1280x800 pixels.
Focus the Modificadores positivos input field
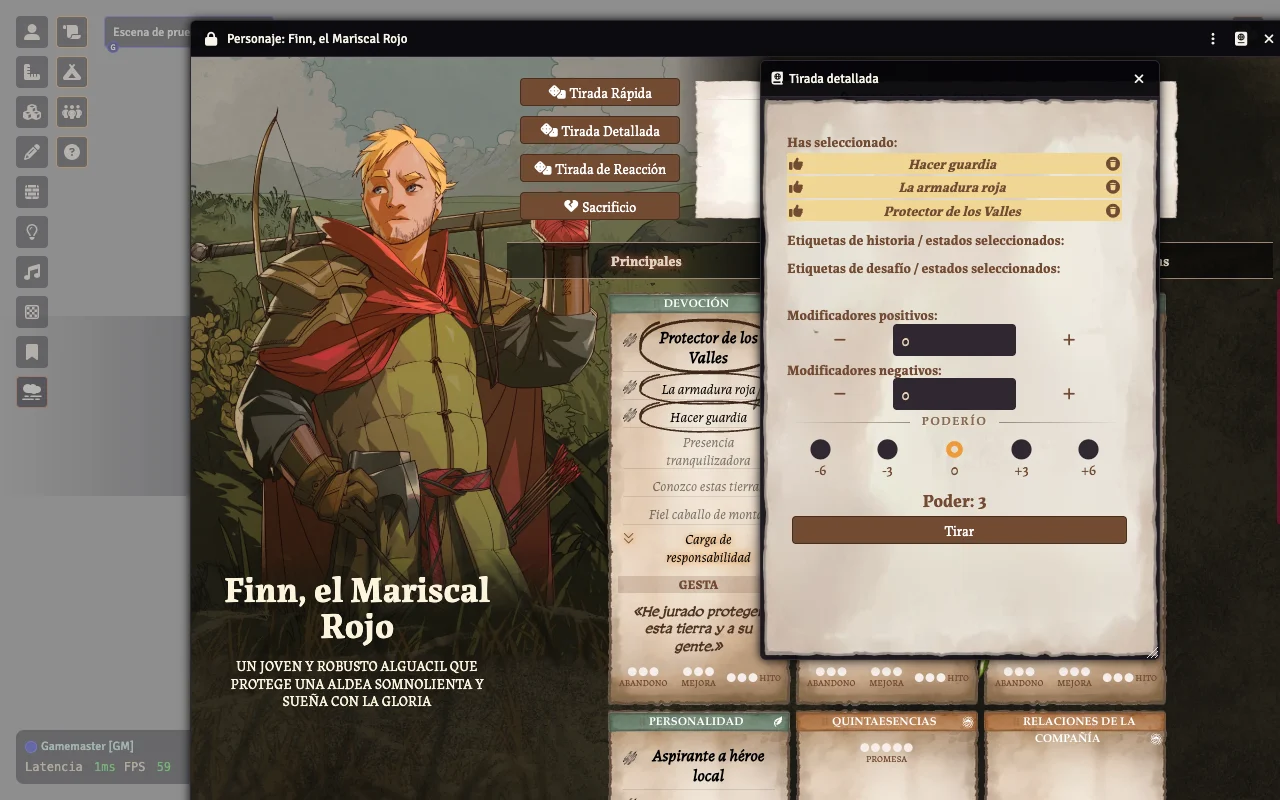(x=954, y=340)
